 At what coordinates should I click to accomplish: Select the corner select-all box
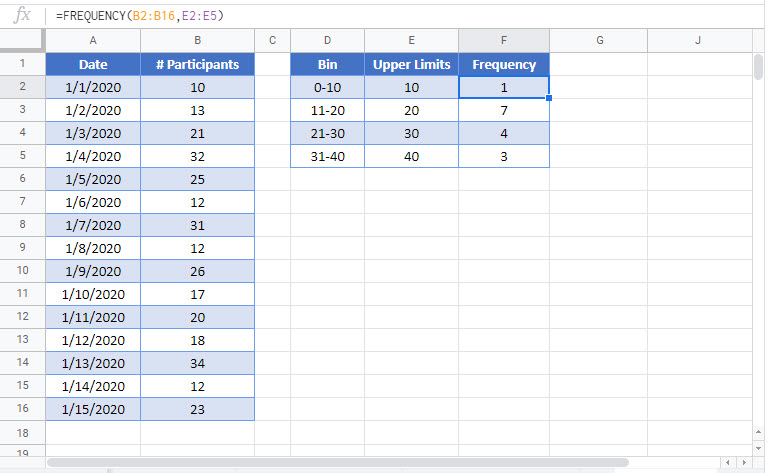pyautogui.click(x=23, y=40)
